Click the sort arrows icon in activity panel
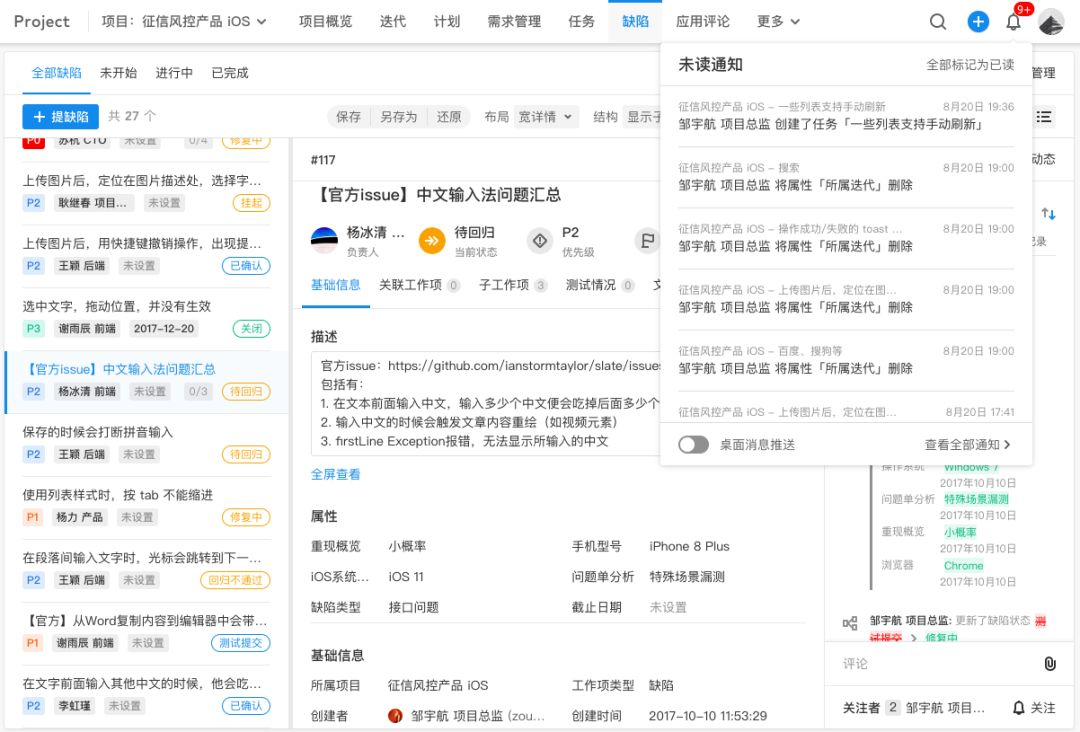This screenshot has height=732, width=1080. click(x=1048, y=214)
